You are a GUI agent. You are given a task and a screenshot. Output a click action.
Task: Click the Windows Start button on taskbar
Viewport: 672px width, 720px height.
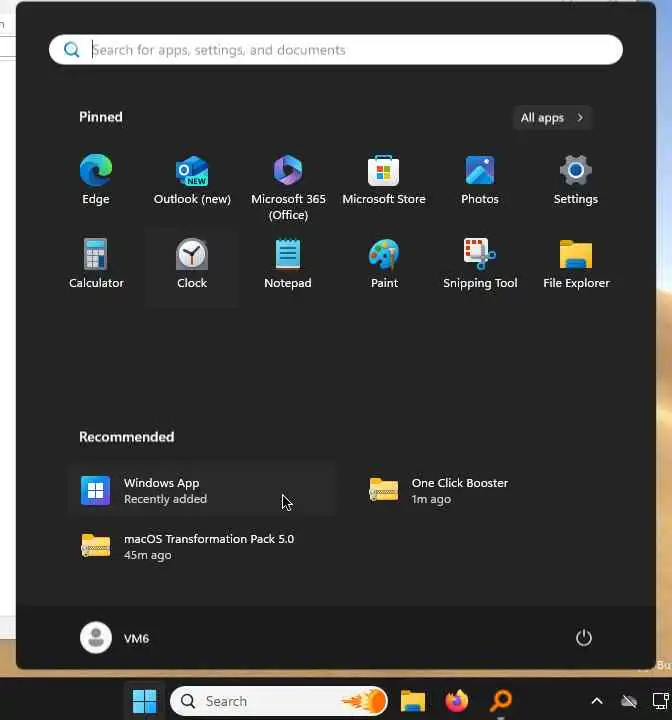144,701
